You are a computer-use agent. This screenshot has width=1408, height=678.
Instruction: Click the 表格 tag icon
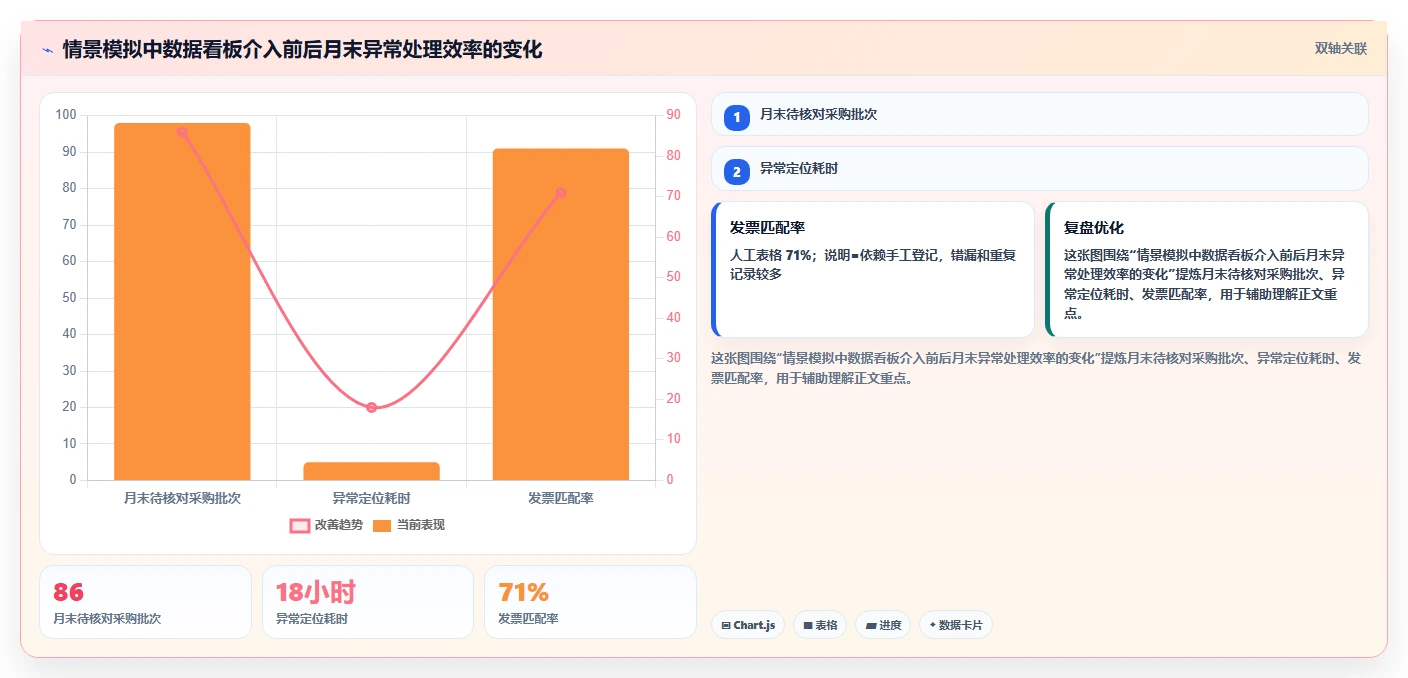point(807,625)
